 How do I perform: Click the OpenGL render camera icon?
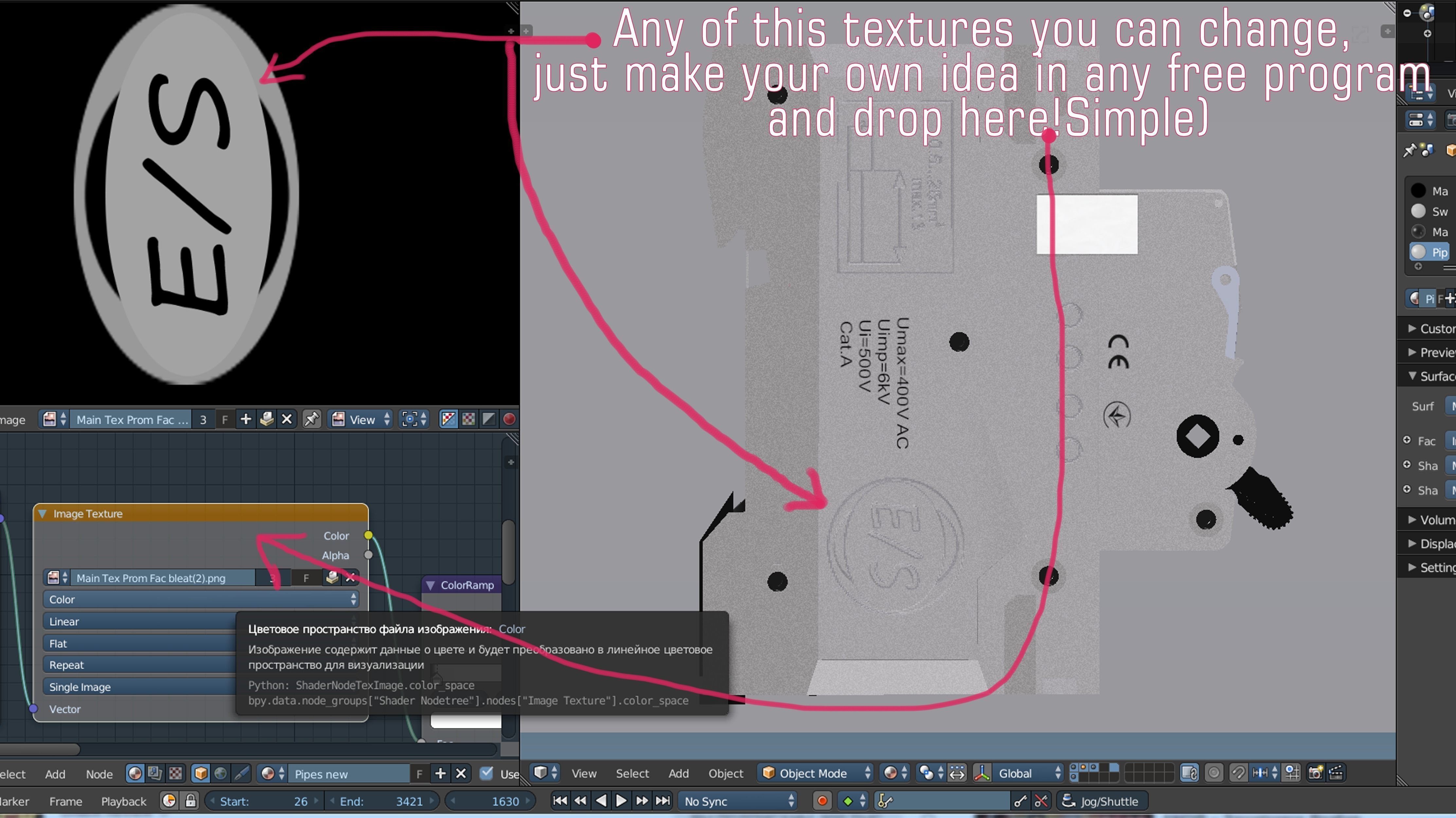click(1315, 772)
